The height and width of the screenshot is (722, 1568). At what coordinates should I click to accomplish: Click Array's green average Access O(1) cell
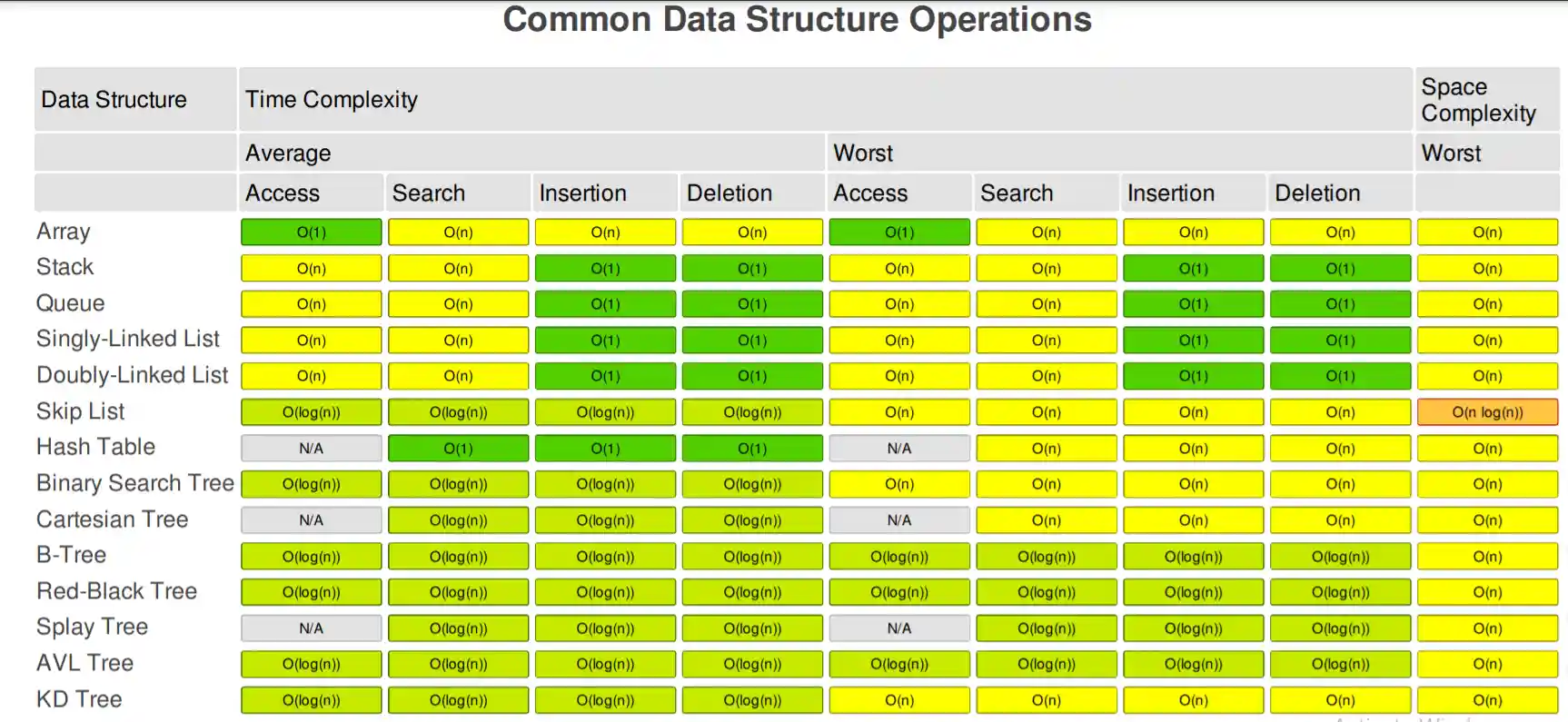pos(311,232)
